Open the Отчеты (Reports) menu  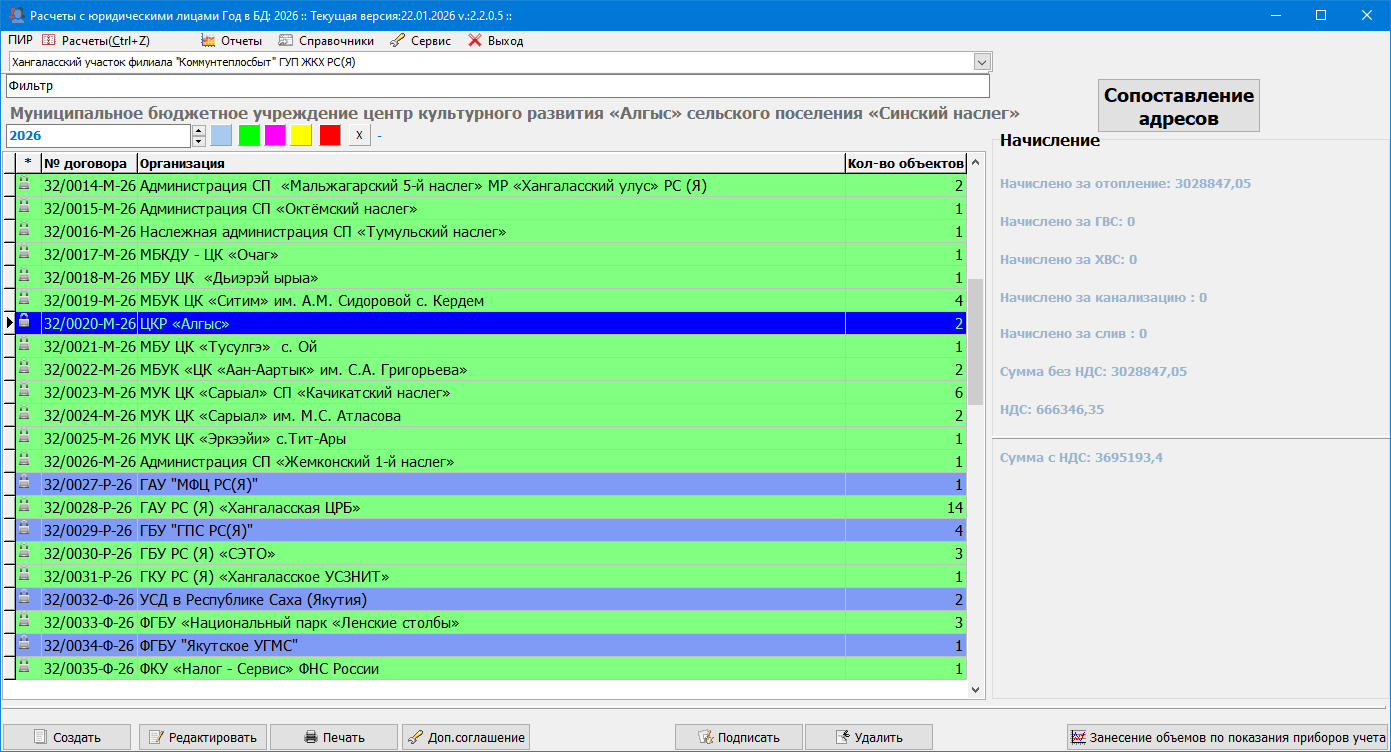[231, 41]
